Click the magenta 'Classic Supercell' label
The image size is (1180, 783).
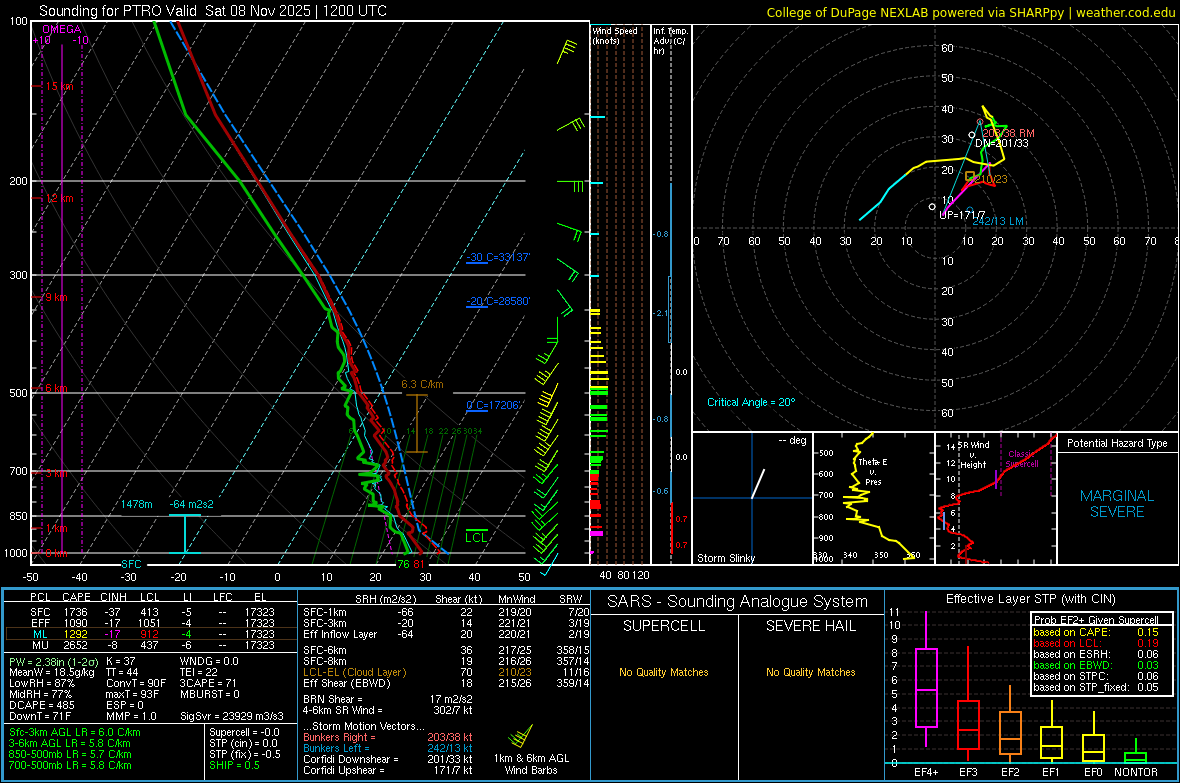(x=1022, y=459)
